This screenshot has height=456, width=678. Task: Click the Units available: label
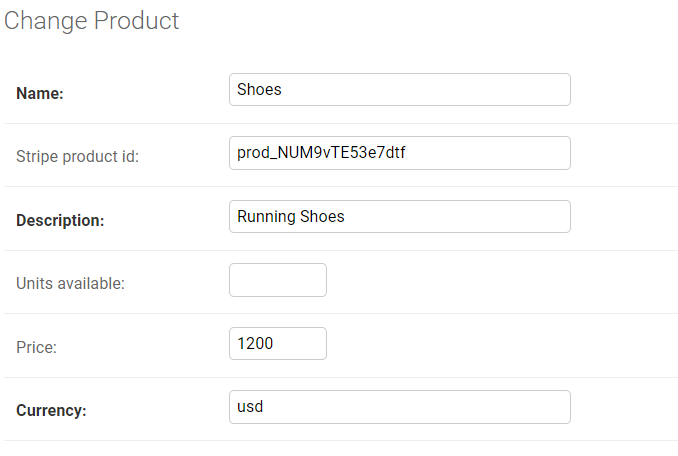tap(70, 284)
